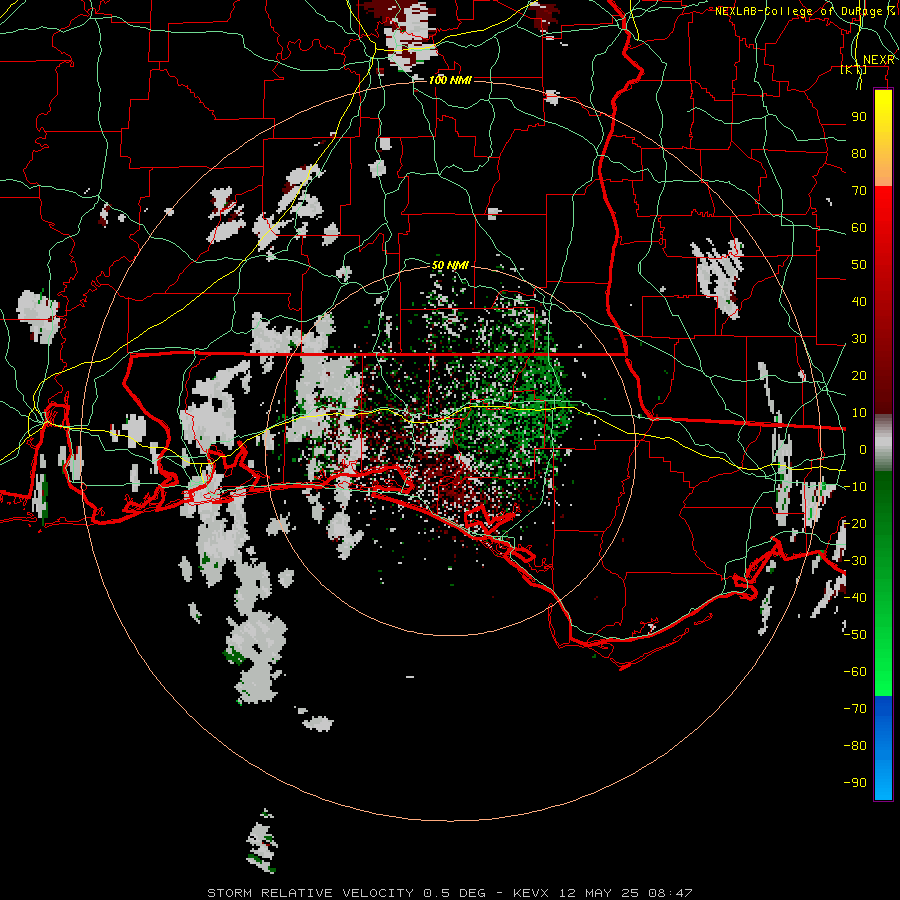This screenshot has height=900, width=900.
Task: Click the -40 value on the velocity scale
Action: (x=855, y=598)
